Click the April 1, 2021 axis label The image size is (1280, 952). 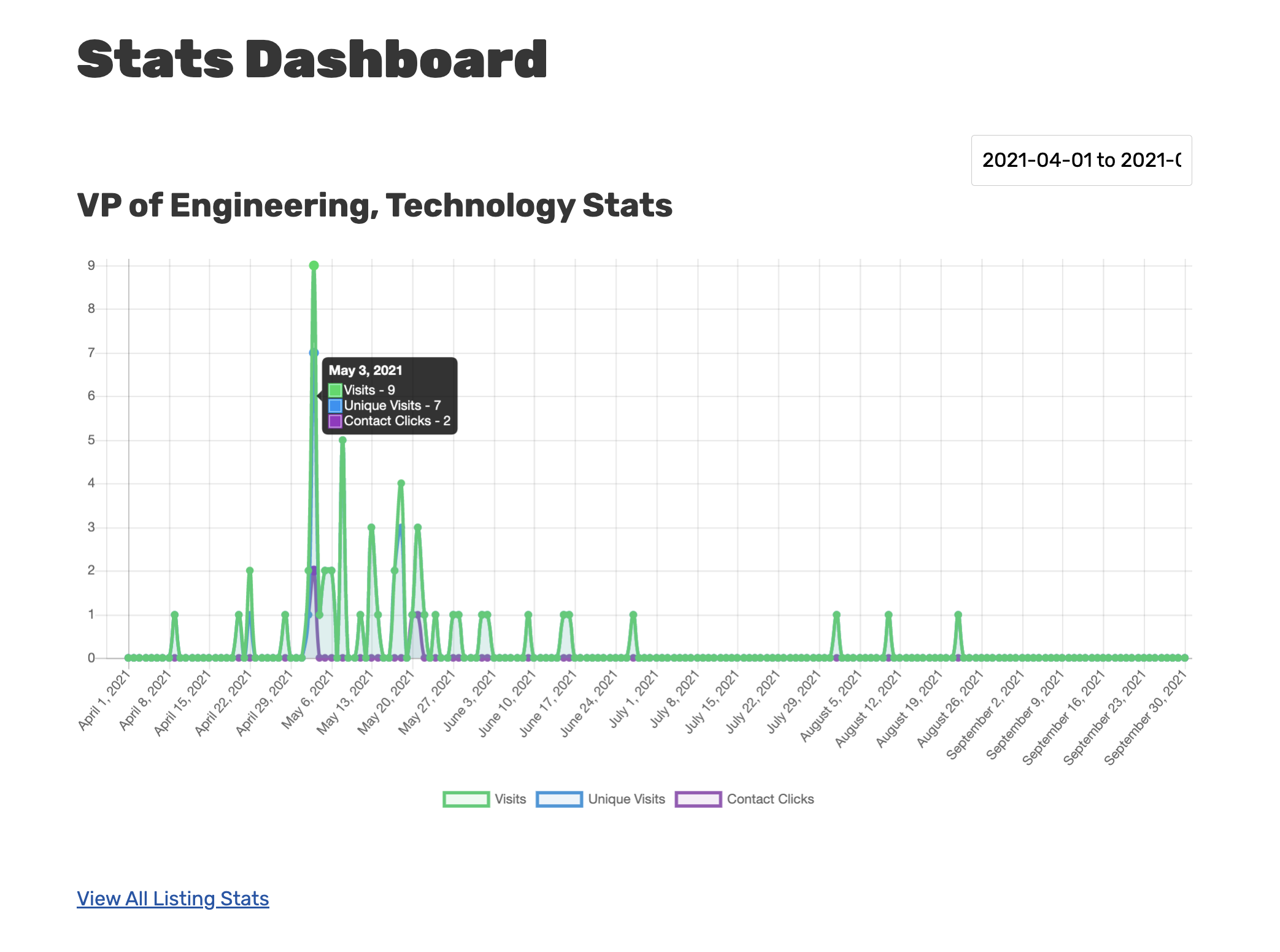coord(104,701)
